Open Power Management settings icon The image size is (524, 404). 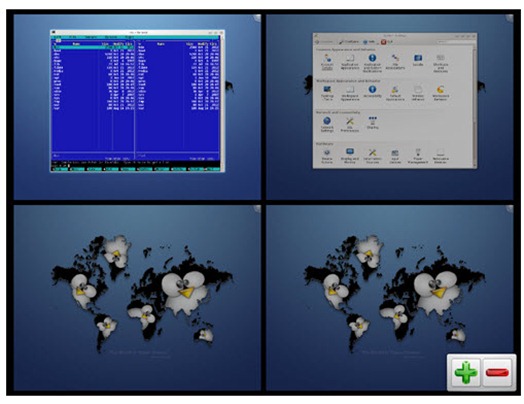(418, 156)
